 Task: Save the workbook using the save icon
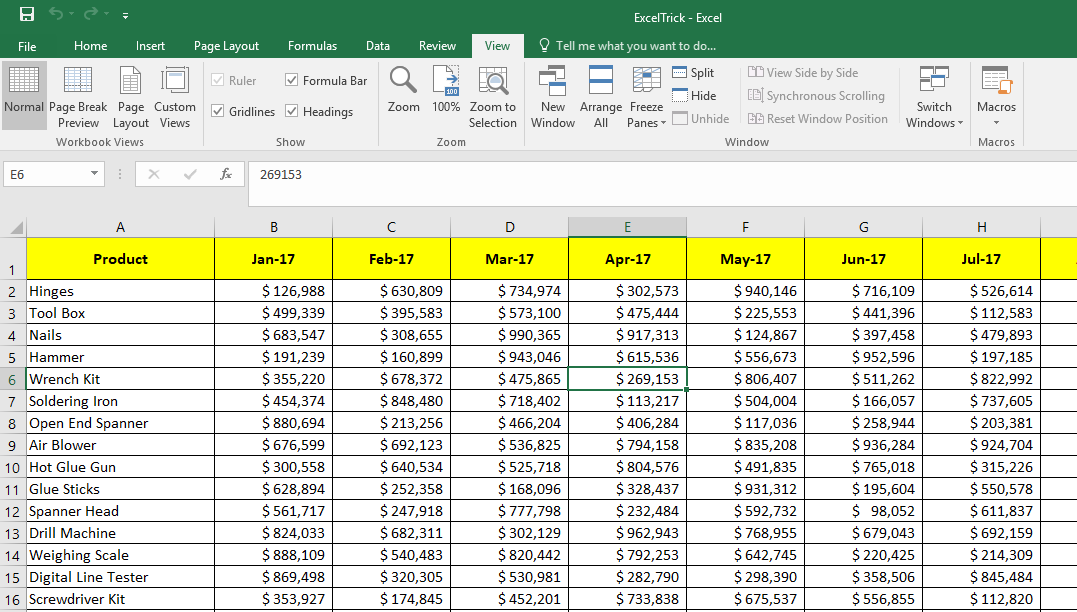click(27, 15)
